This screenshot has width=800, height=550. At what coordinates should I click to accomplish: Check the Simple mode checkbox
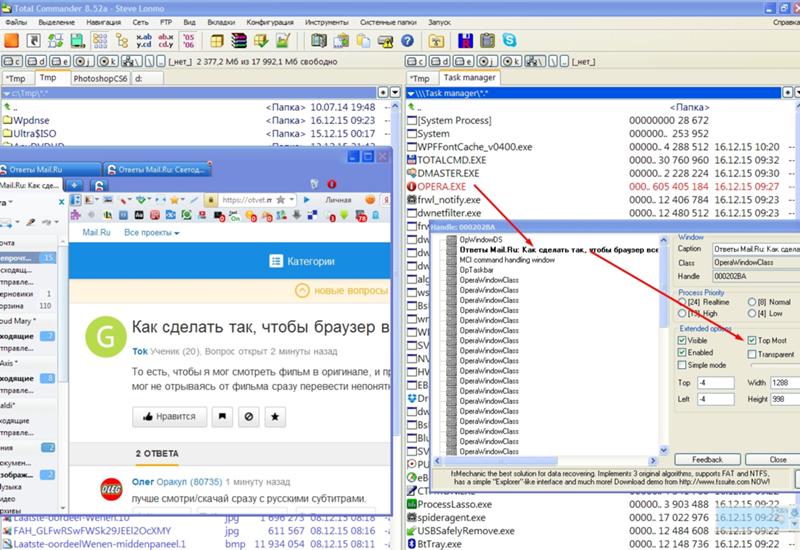[x=682, y=365]
